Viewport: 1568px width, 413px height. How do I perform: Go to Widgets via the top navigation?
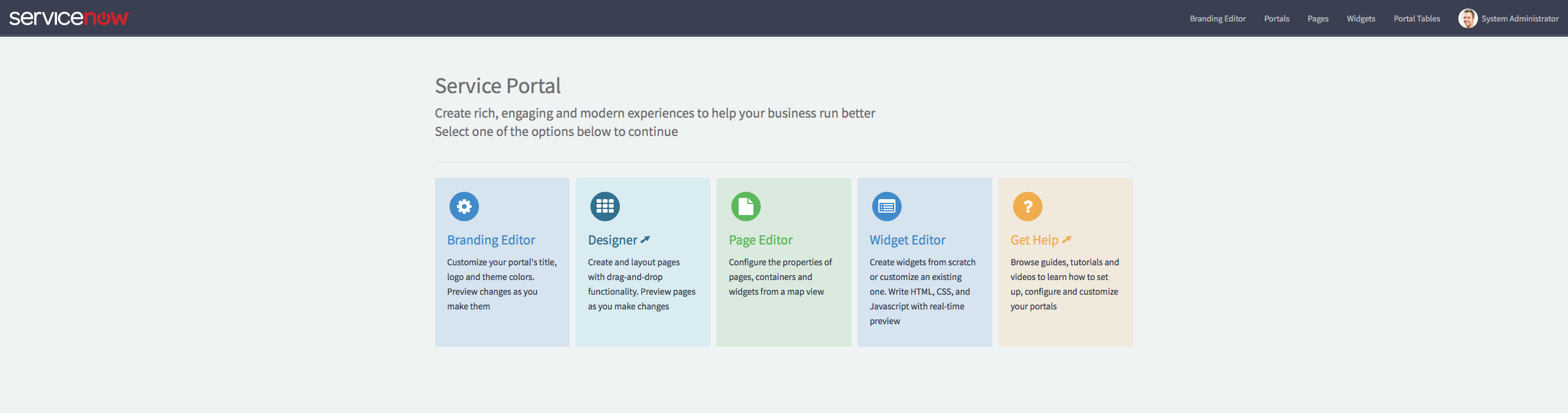pyautogui.click(x=1360, y=18)
